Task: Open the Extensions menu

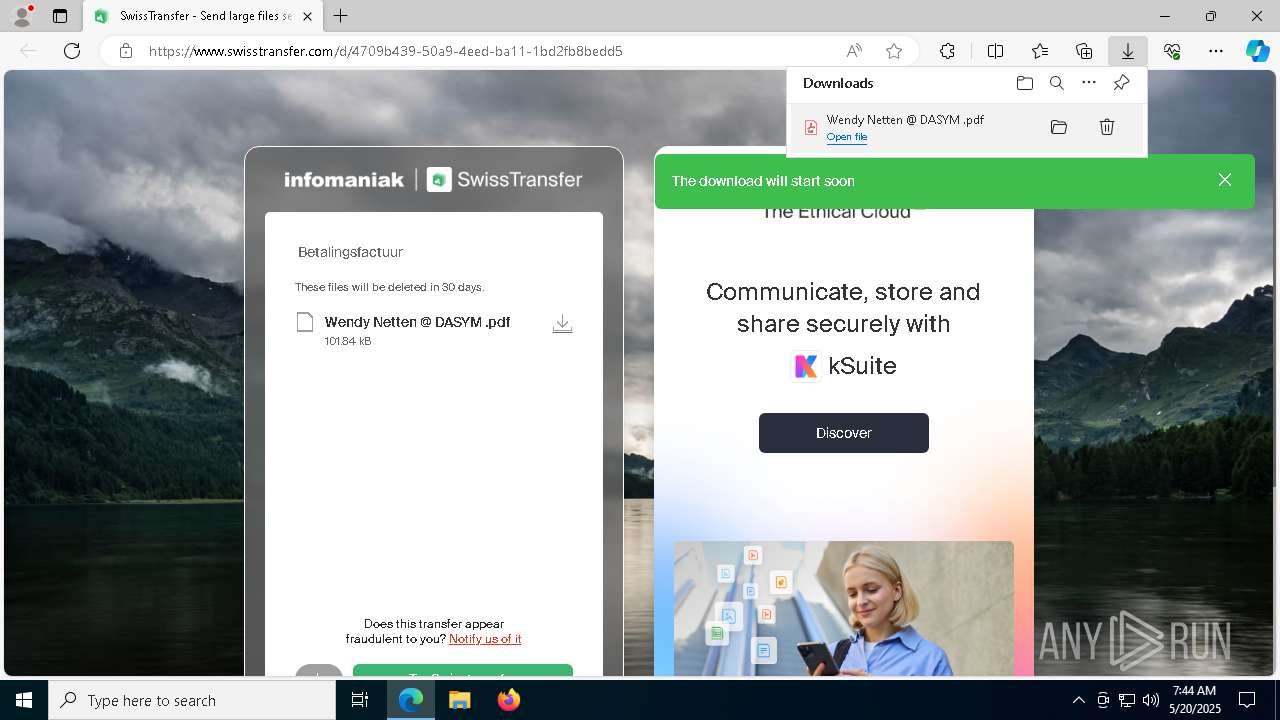Action: coord(947,51)
